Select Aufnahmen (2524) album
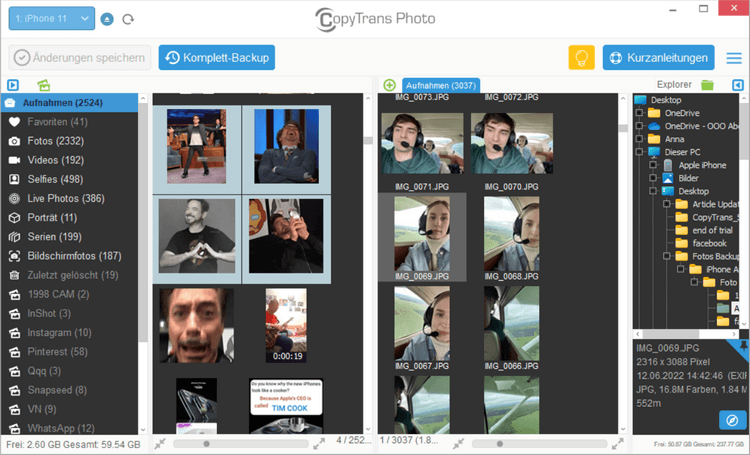The width and height of the screenshot is (750, 455). [70, 102]
